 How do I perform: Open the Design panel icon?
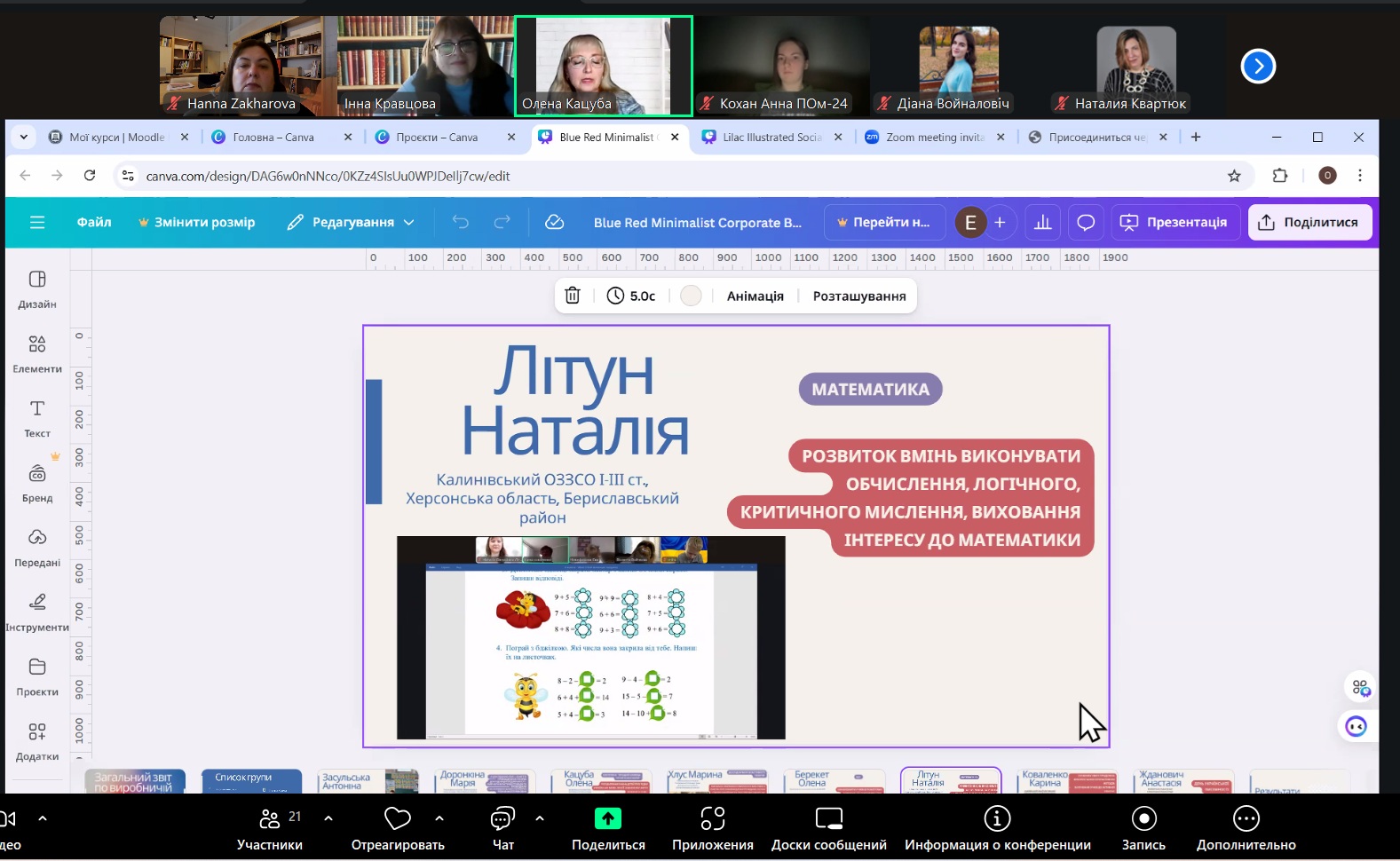37,288
